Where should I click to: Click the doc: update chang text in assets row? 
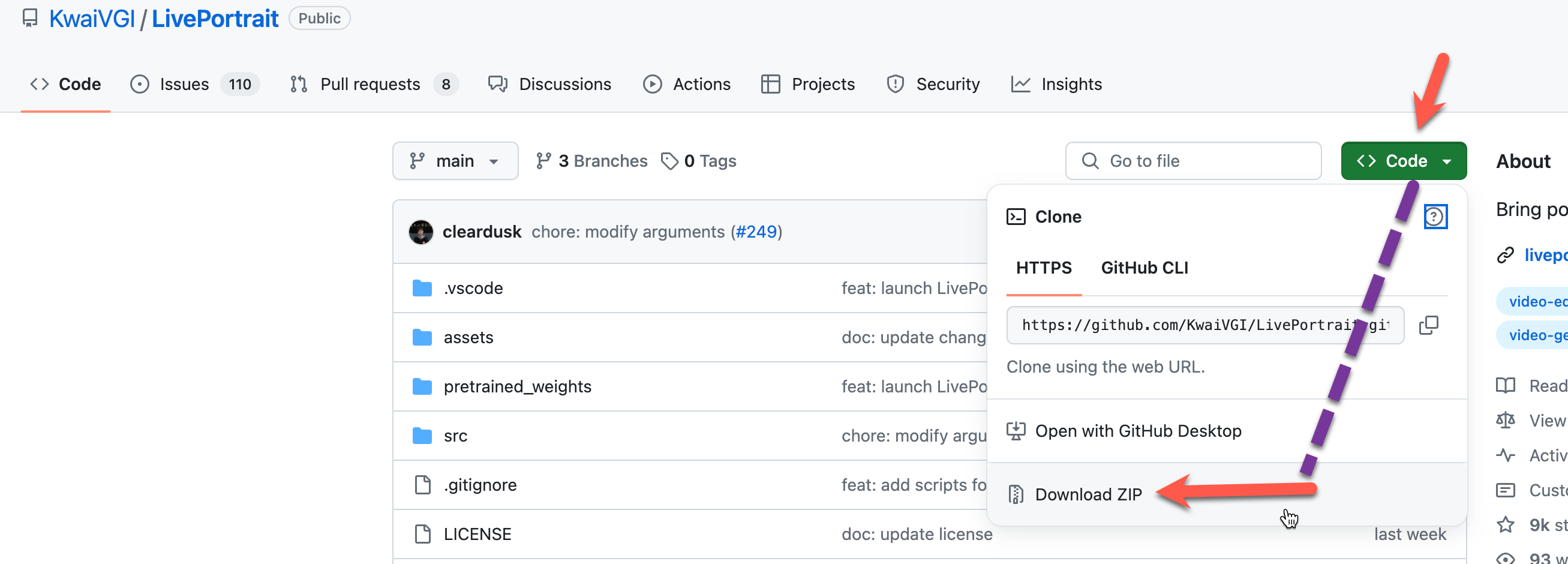914,337
